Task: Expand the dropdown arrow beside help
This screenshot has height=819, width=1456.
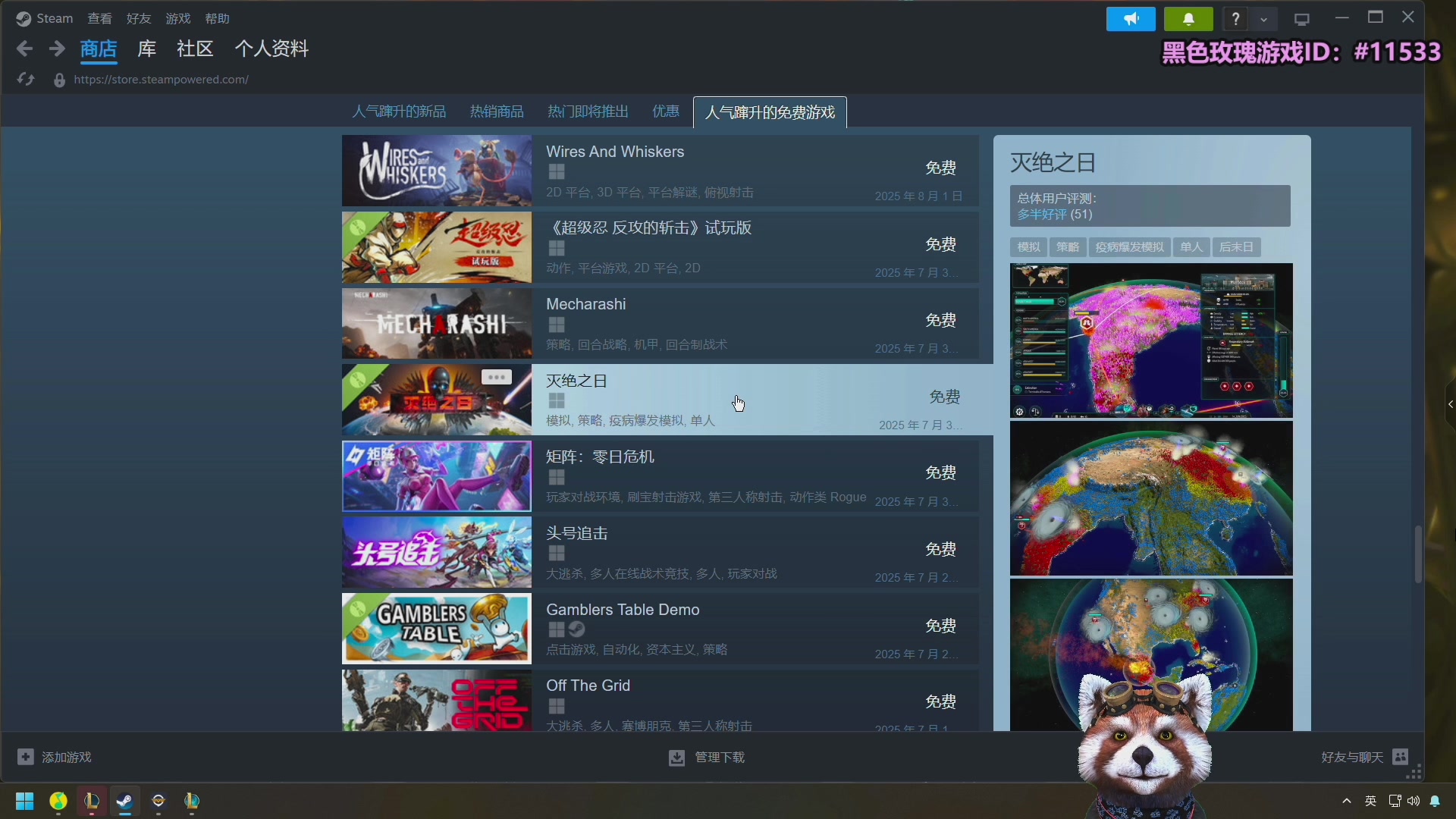Action: (1263, 19)
